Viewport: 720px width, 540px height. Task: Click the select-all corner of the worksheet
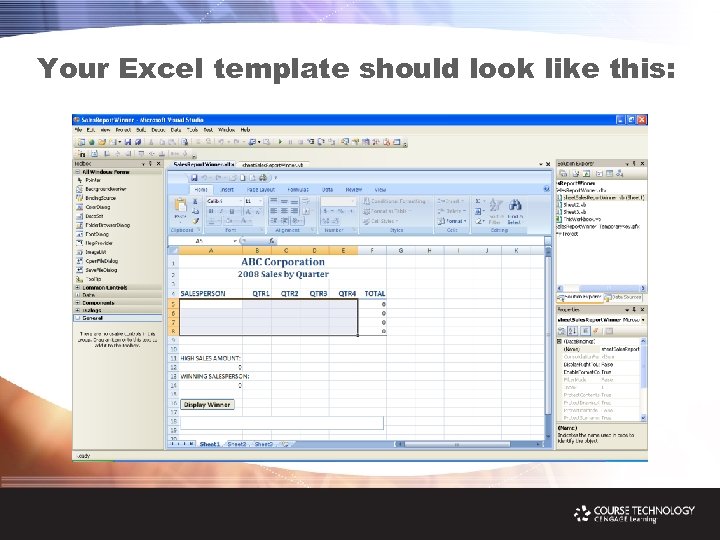pos(173,250)
